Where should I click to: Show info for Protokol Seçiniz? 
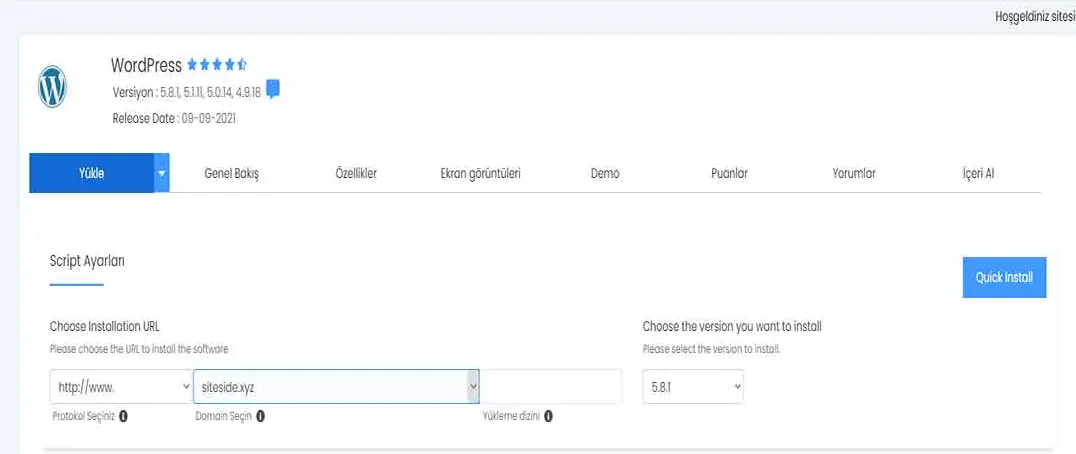pyautogui.click(x=124, y=416)
